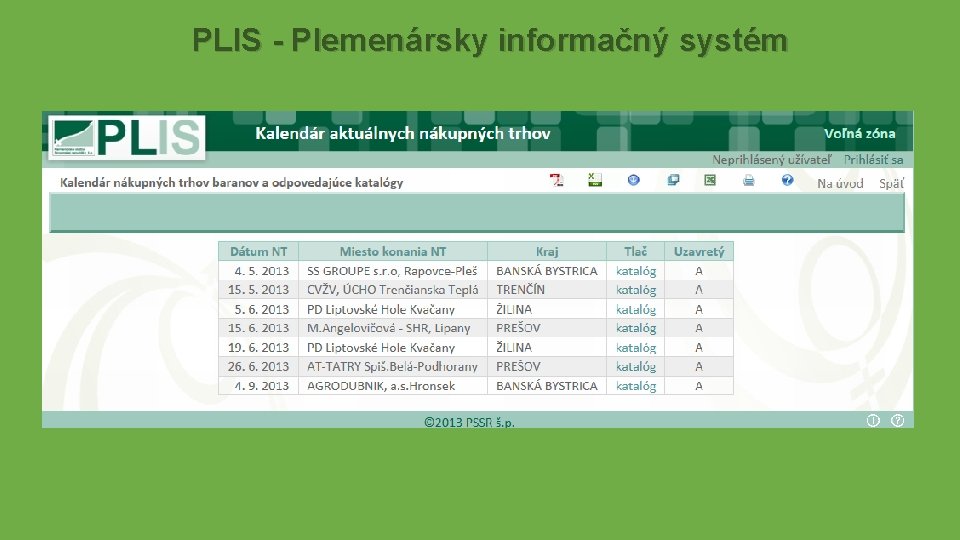Click the Tlač column header
This screenshot has height=540, width=960.
click(x=636, y=251)
